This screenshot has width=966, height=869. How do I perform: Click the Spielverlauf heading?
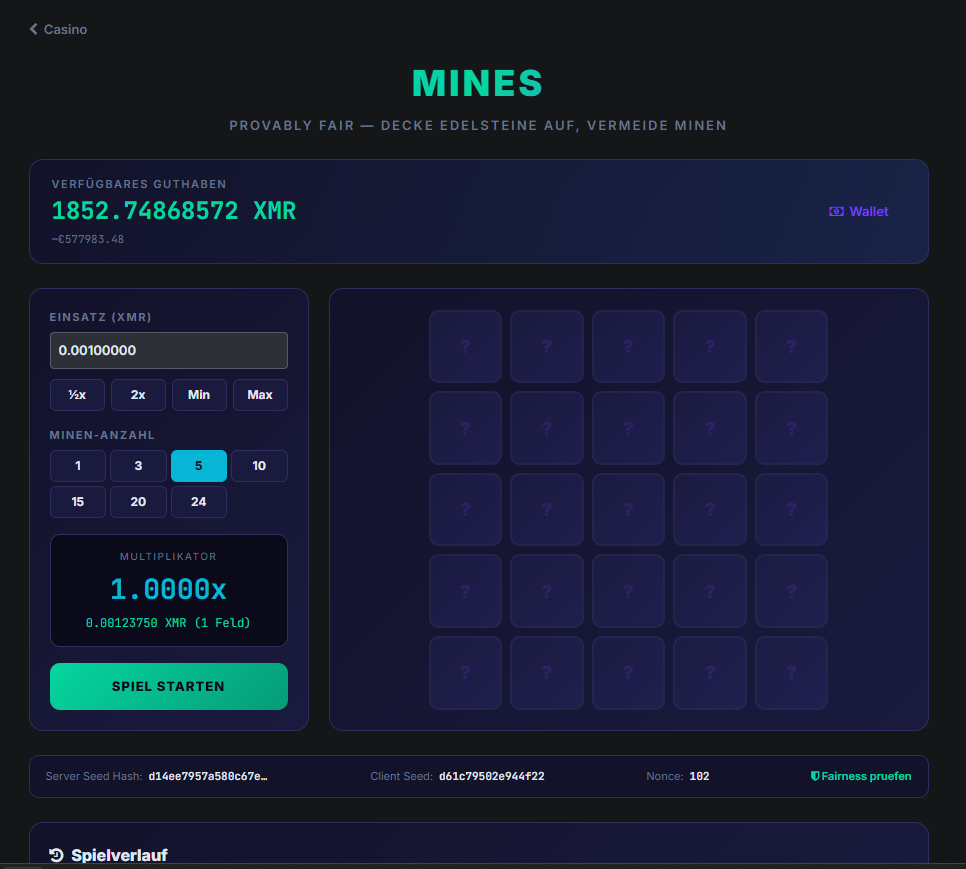[119, 855]
